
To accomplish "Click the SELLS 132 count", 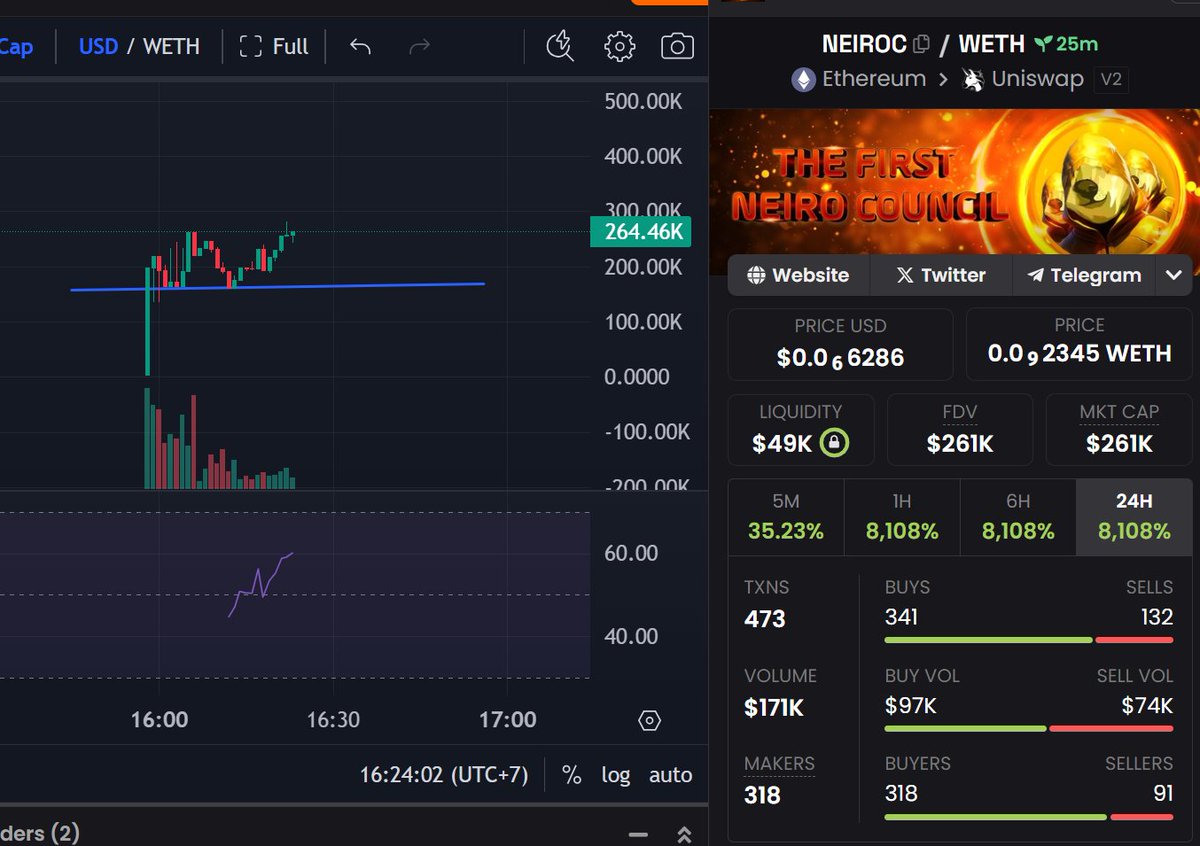I will click(x=1157, y=617).
